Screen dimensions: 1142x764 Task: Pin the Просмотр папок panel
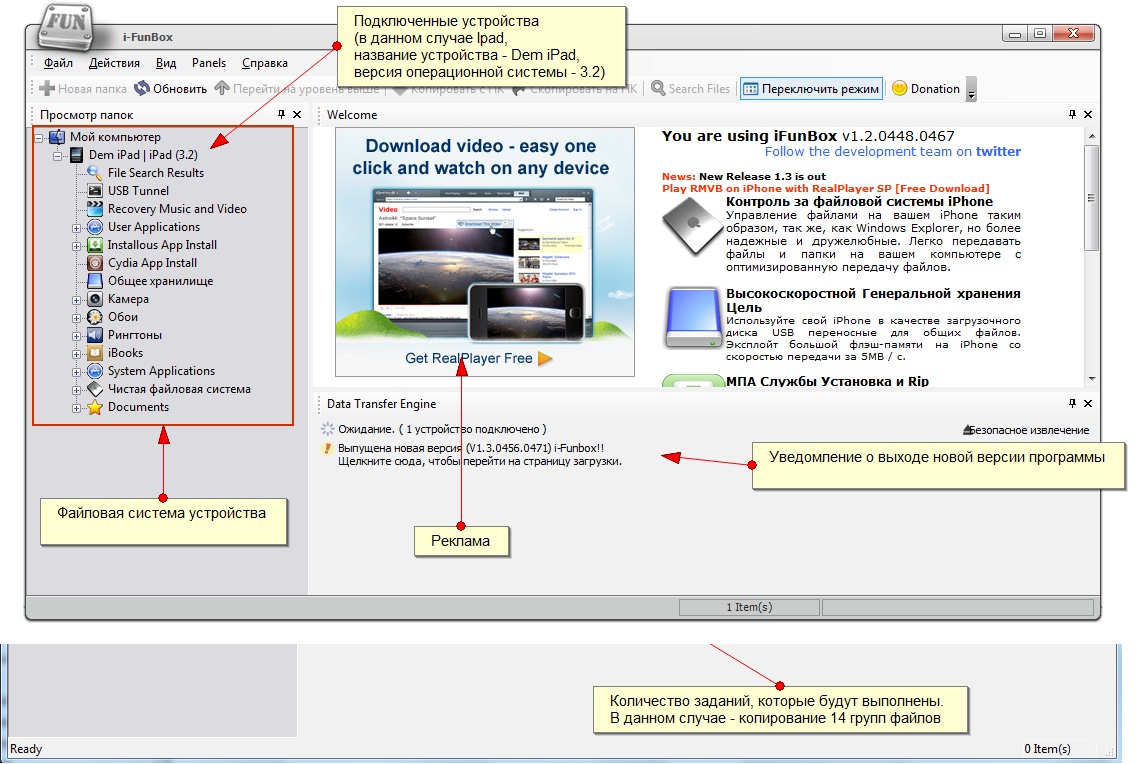(x=281, y=114)
